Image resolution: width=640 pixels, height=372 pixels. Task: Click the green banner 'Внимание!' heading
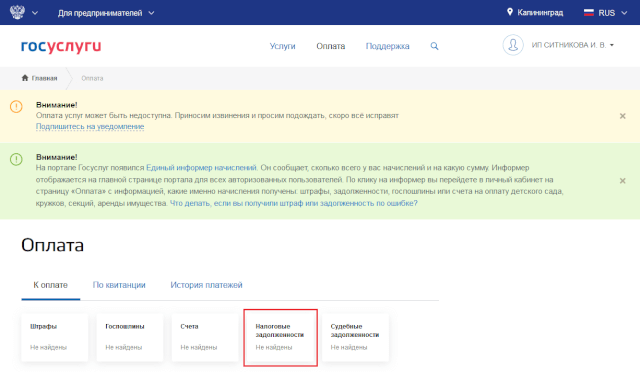[56, 157]
